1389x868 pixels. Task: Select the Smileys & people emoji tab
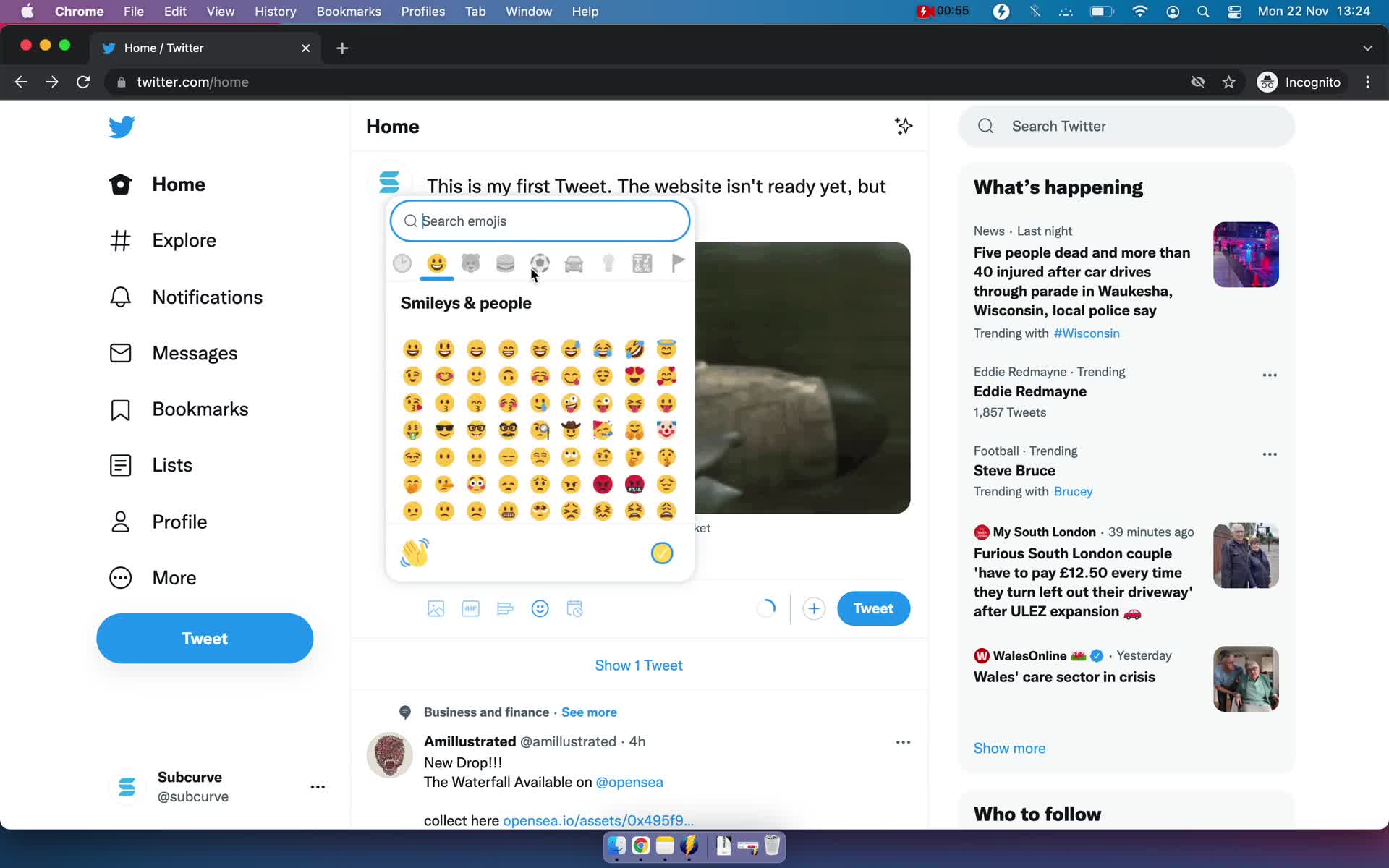click(x=436, y=263)
